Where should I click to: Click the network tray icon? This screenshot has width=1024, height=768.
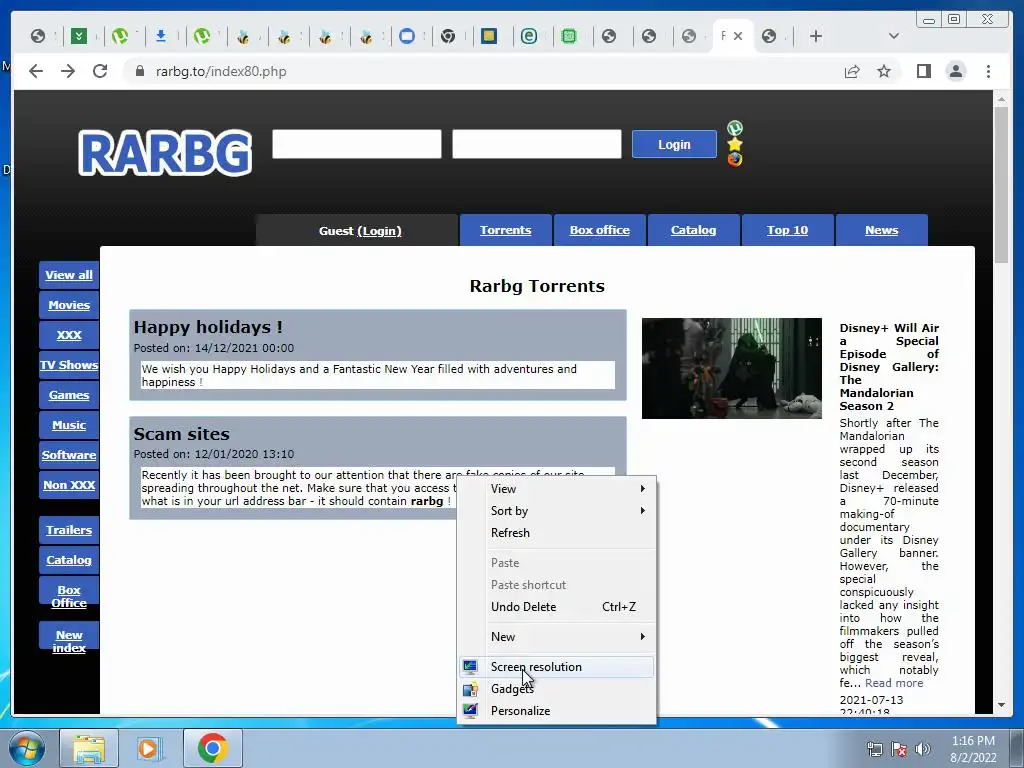coord(874,749)
